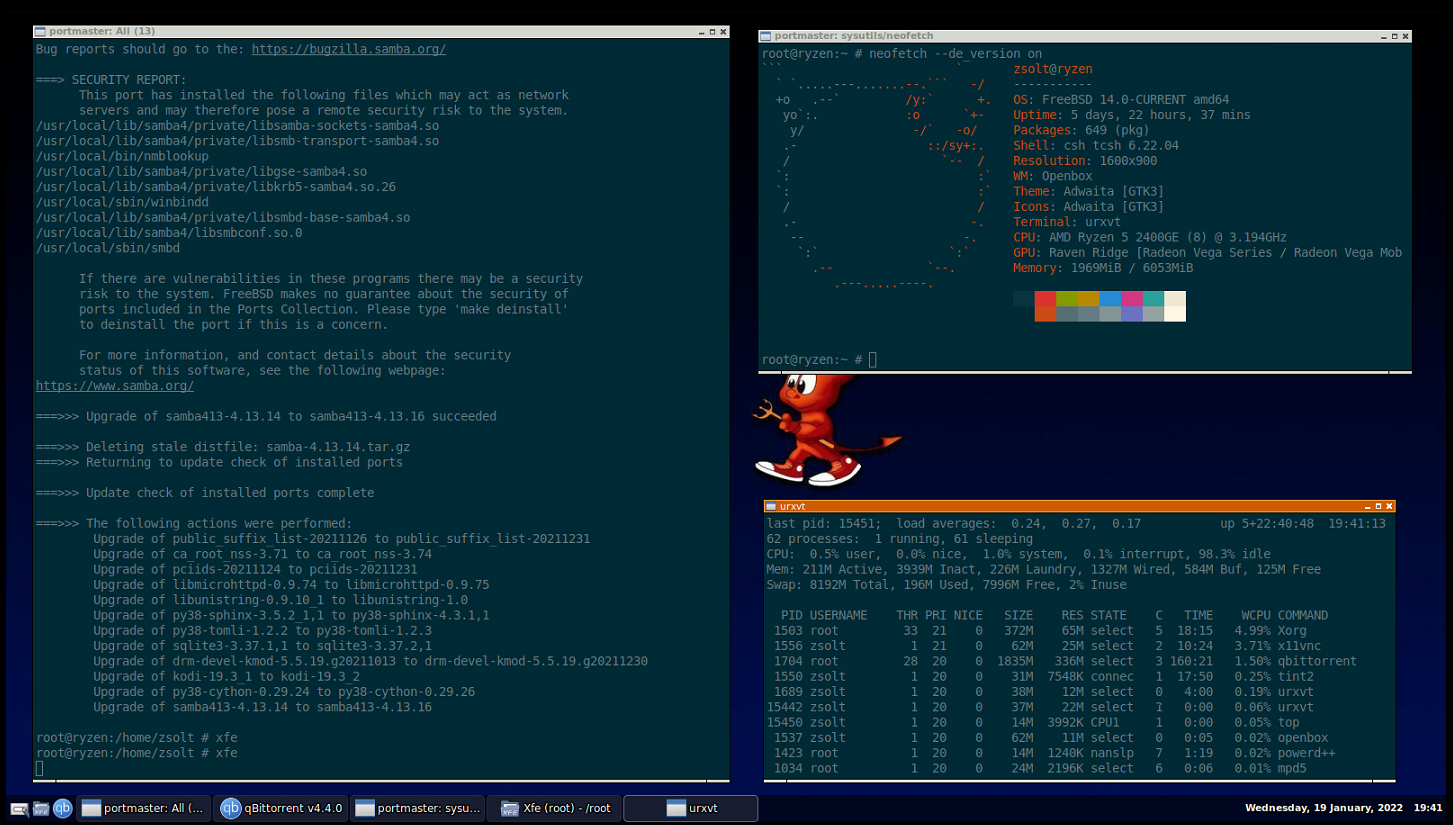Pick the blue swatch in the neofetch palette
This screenshot has width=1453, height=825.
point(1110,299)
